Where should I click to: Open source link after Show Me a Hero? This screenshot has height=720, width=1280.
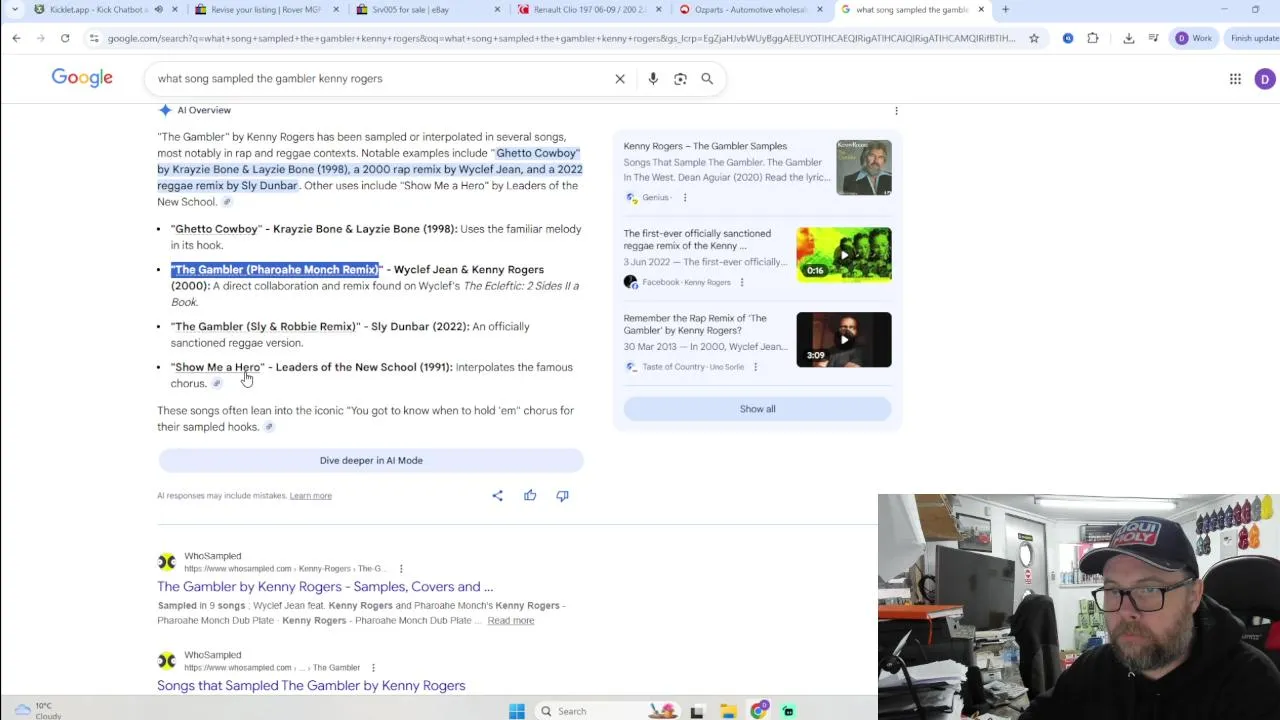(x=216, y=384)
